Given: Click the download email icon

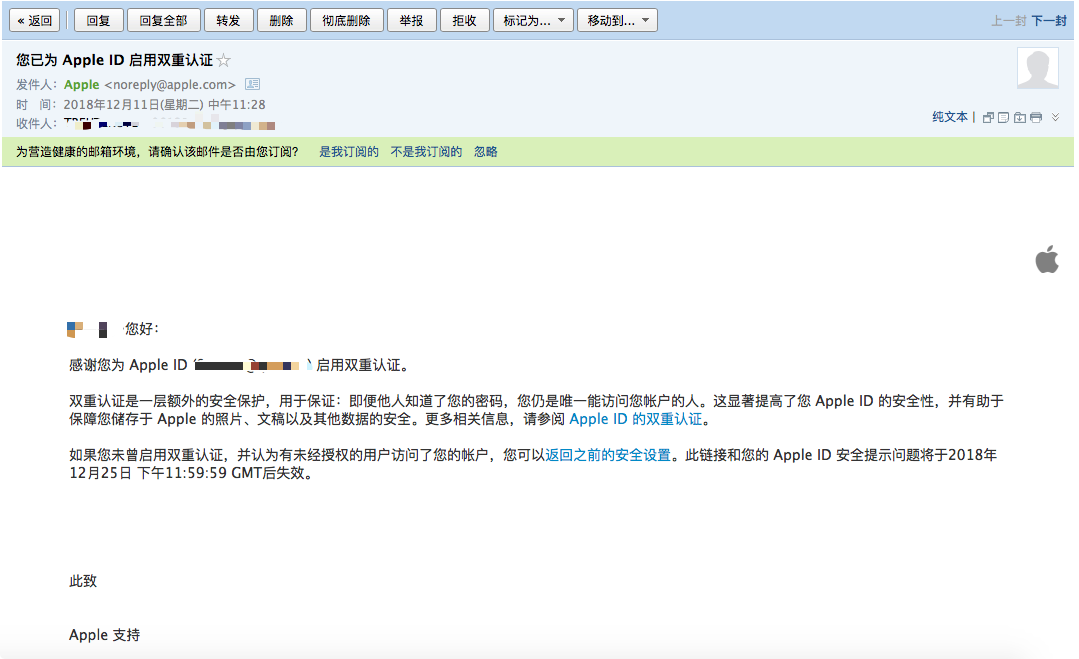Looking at the screenshot, I should [x=1020, y=118].
